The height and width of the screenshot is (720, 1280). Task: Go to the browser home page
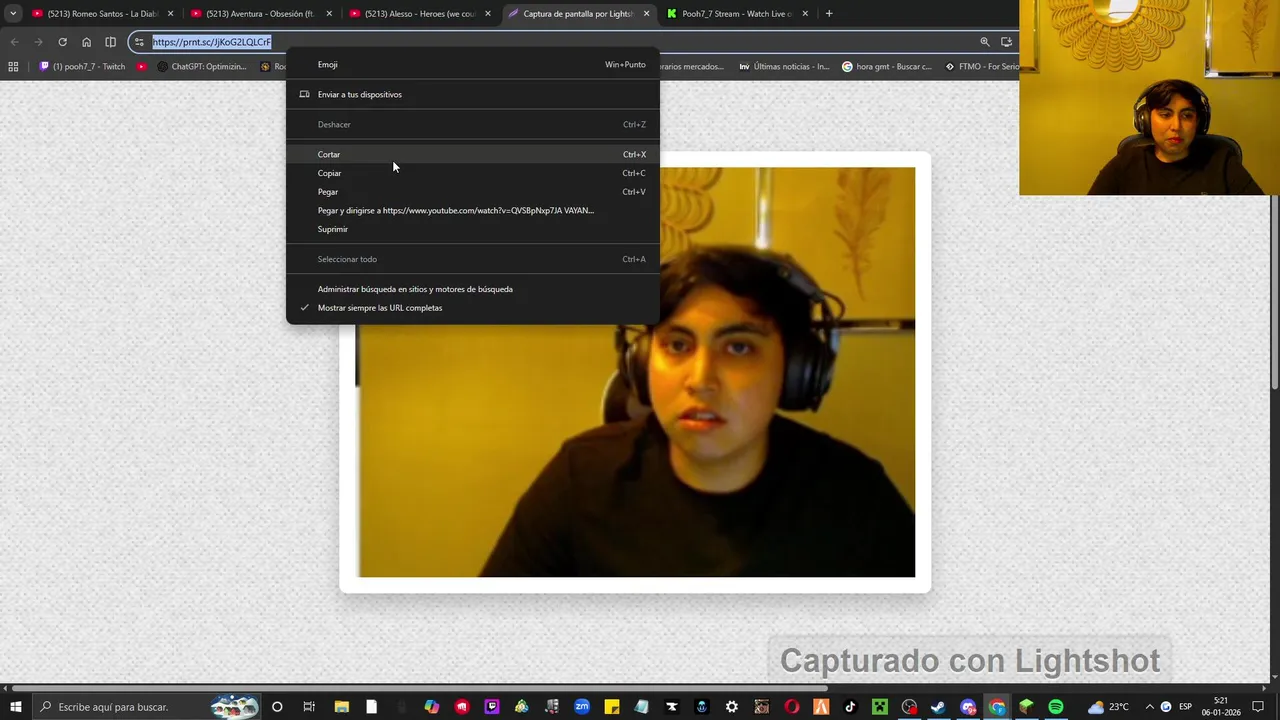pos(86,42)
